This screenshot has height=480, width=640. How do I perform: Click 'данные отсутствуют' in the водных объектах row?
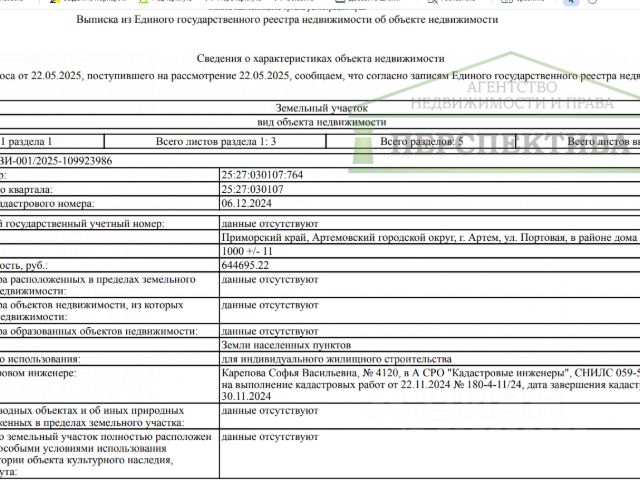point(270,411)
